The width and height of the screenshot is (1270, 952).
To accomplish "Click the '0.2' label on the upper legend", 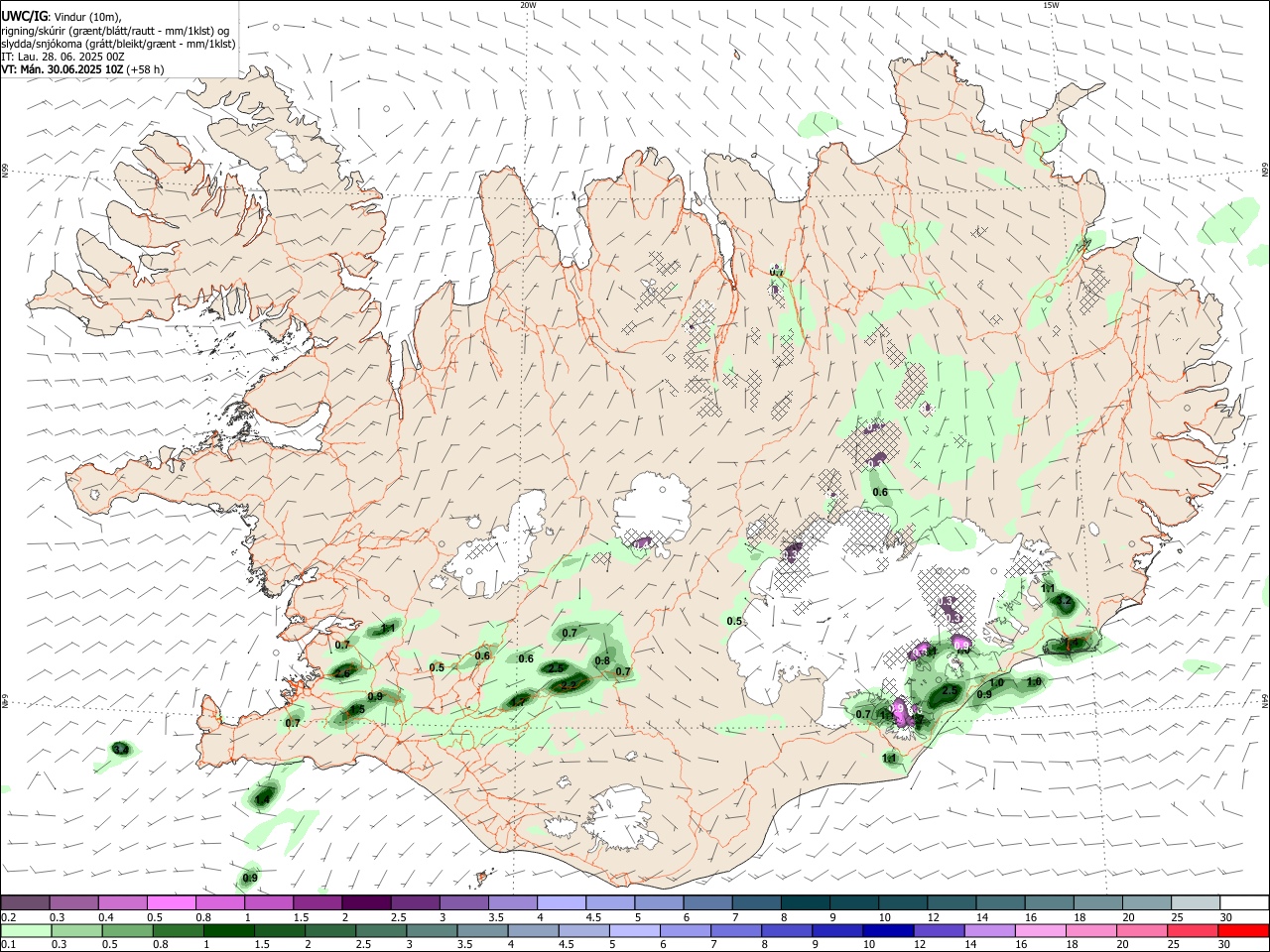I will (x=8, y=916).
